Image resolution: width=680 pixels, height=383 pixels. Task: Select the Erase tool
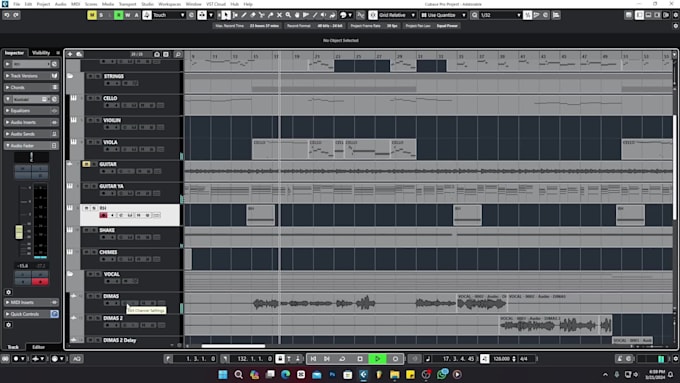click(x=253, y=15)
